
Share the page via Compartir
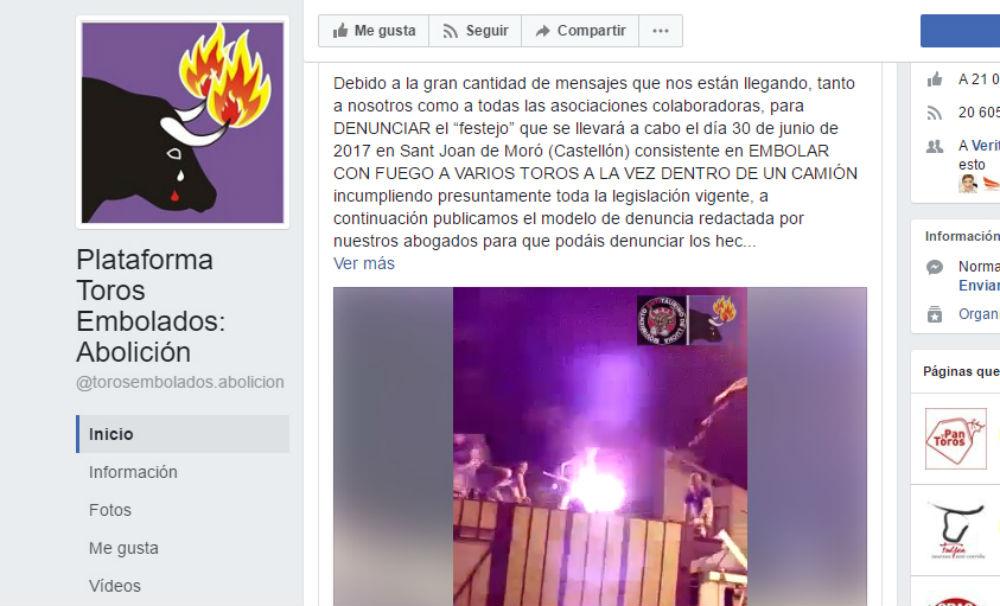pos(580,31)
